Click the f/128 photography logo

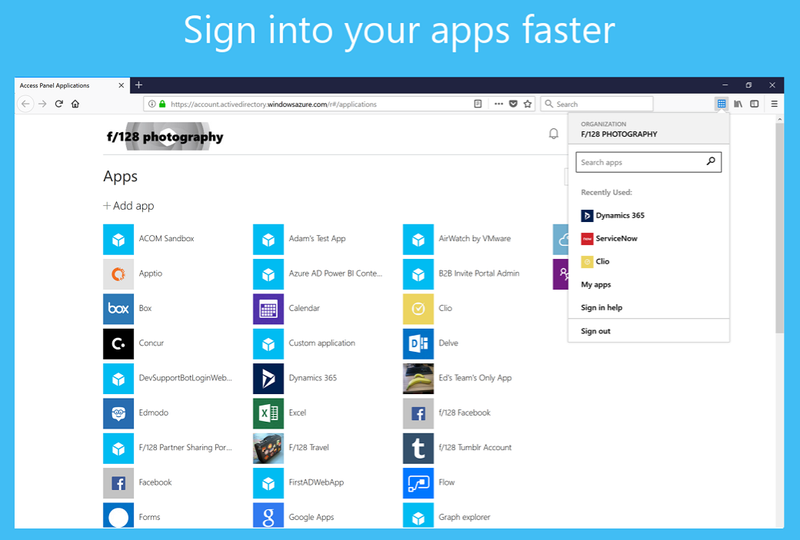pos(165,136)
